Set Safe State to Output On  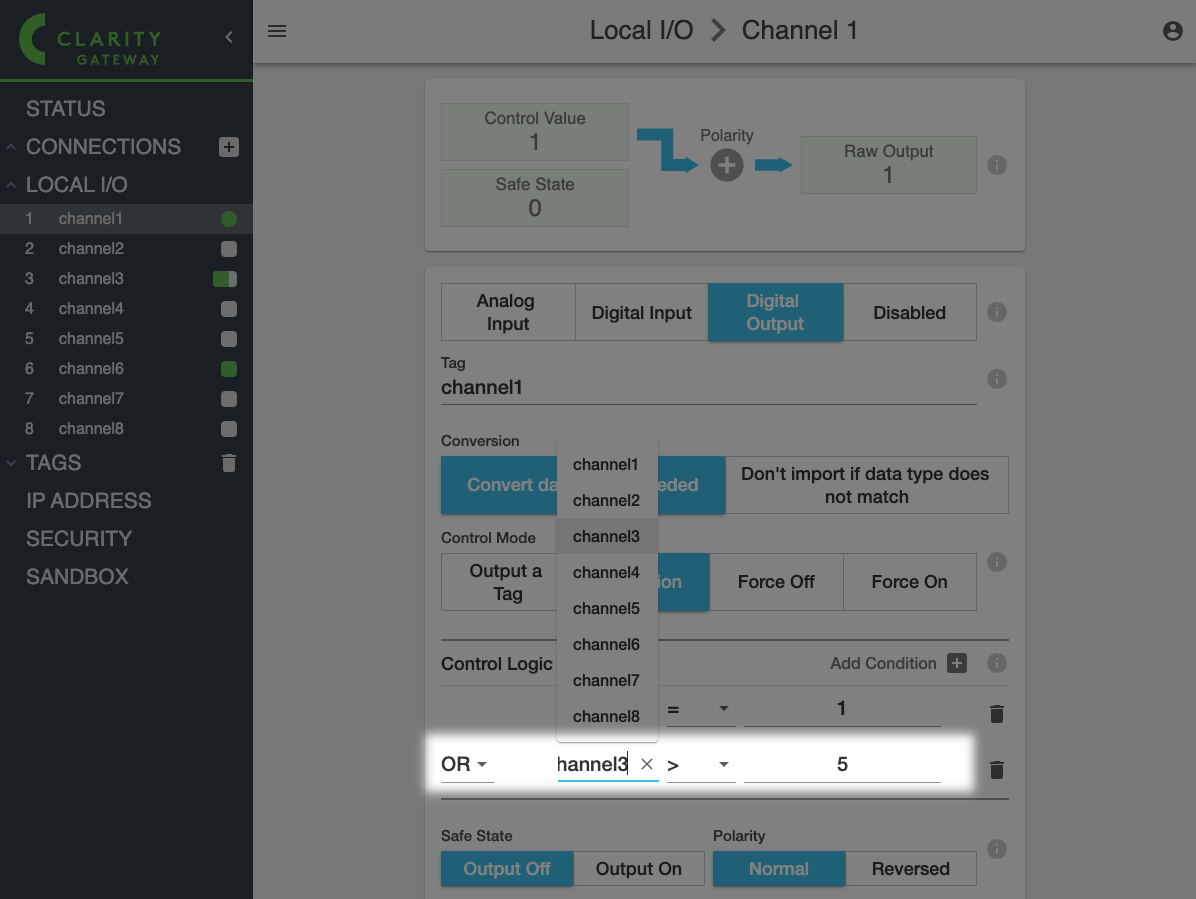638,869
